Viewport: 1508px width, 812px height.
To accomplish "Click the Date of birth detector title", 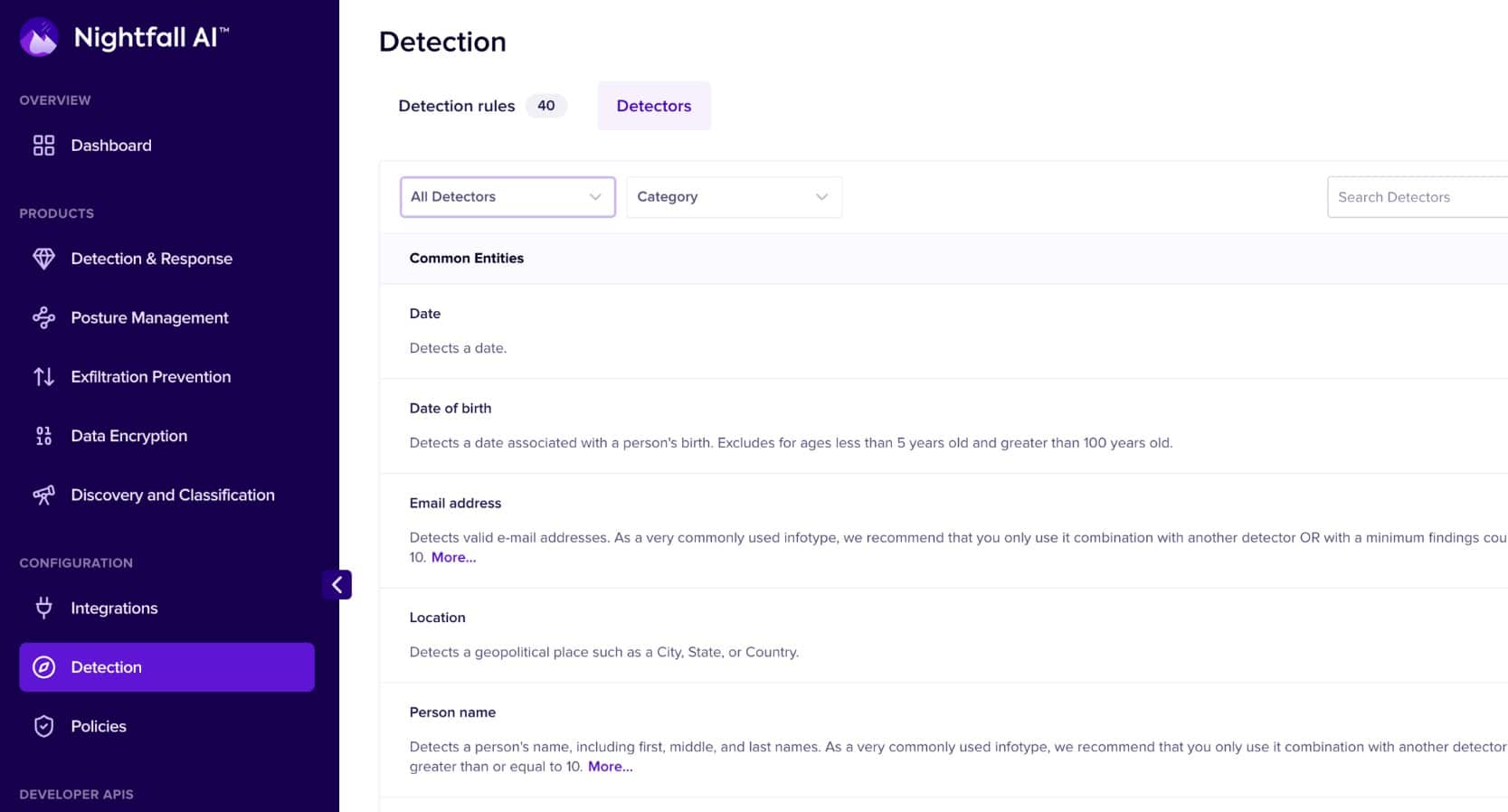I will [x=451, y=409].
